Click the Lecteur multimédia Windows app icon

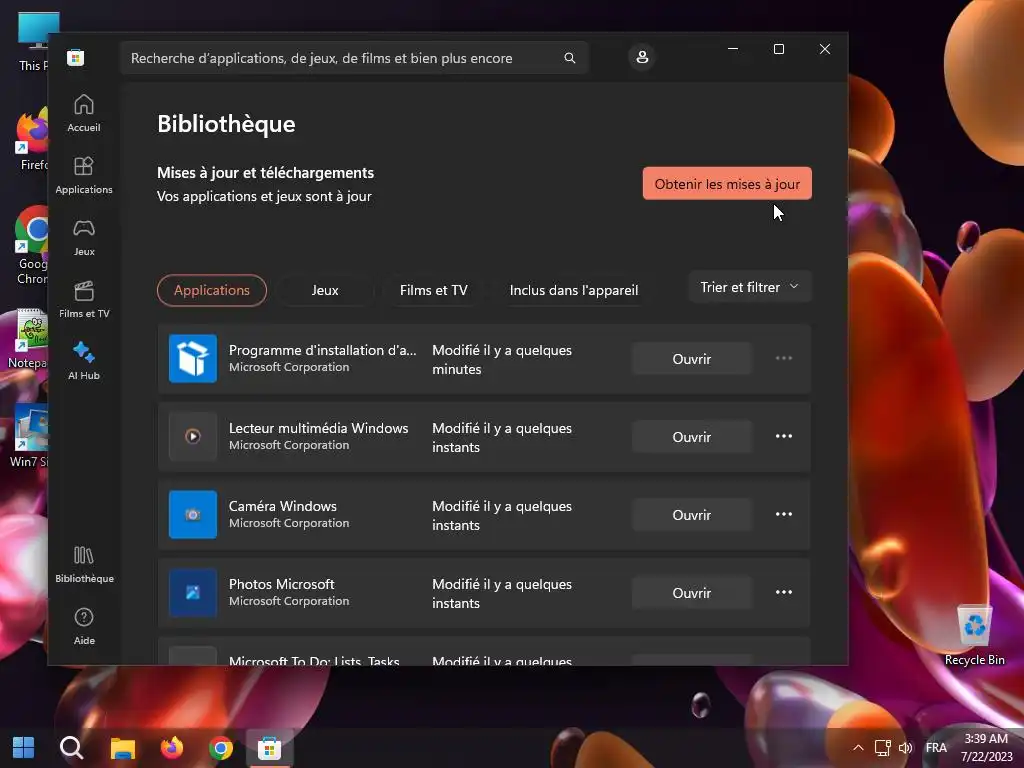(x=193, y=436)
